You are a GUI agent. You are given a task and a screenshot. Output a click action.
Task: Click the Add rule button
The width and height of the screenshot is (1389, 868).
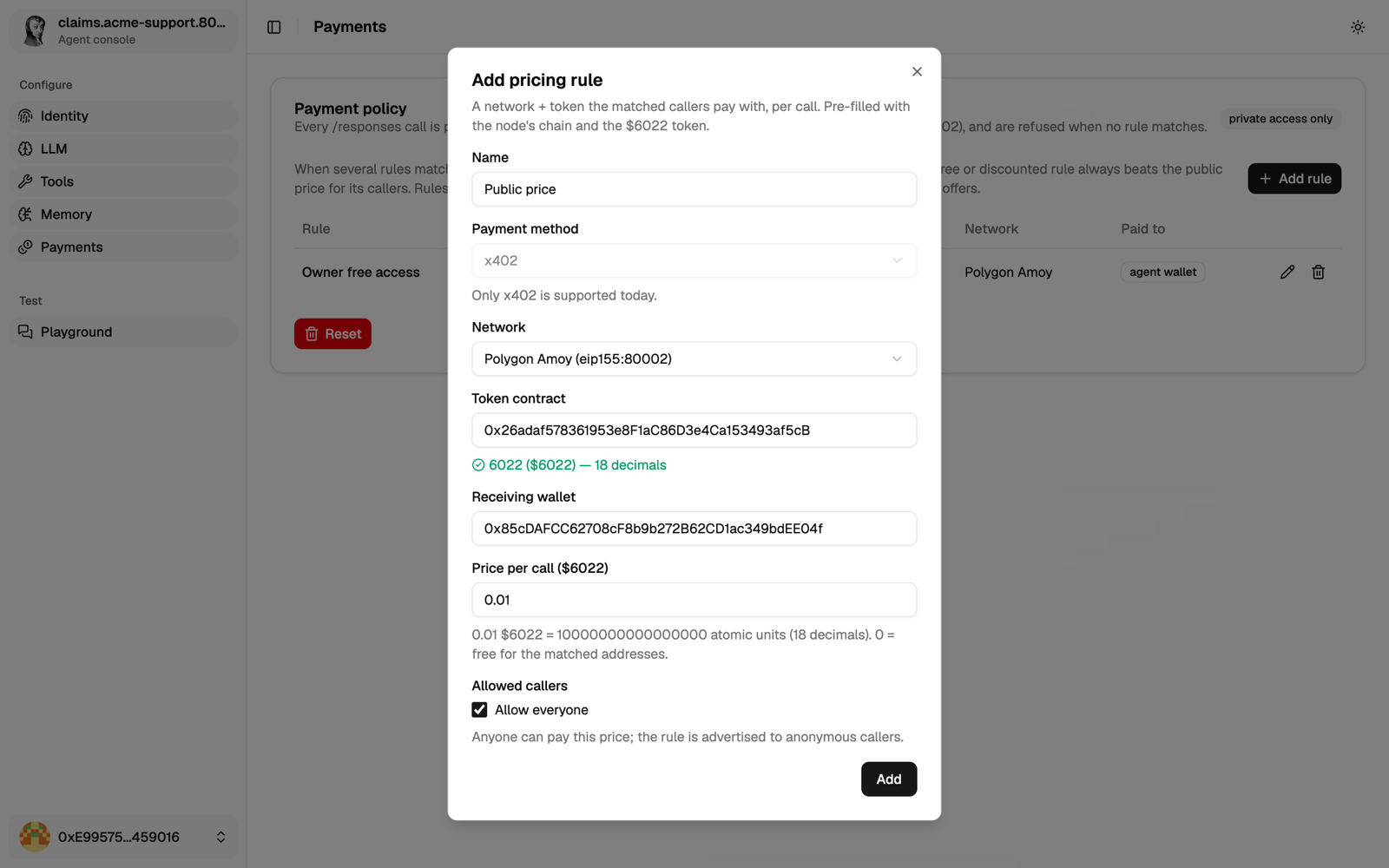tap(1294, 178)
